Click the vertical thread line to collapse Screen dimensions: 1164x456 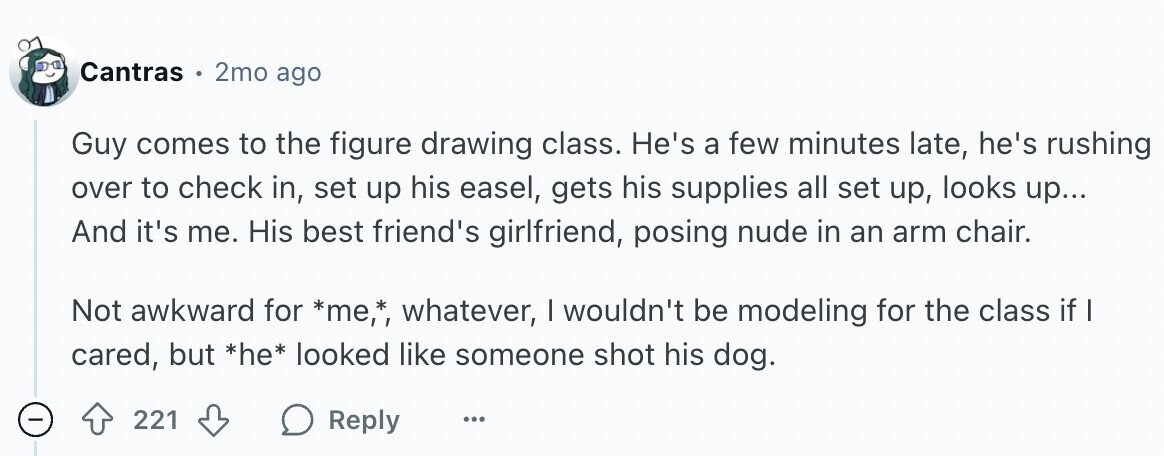point(36,253)
